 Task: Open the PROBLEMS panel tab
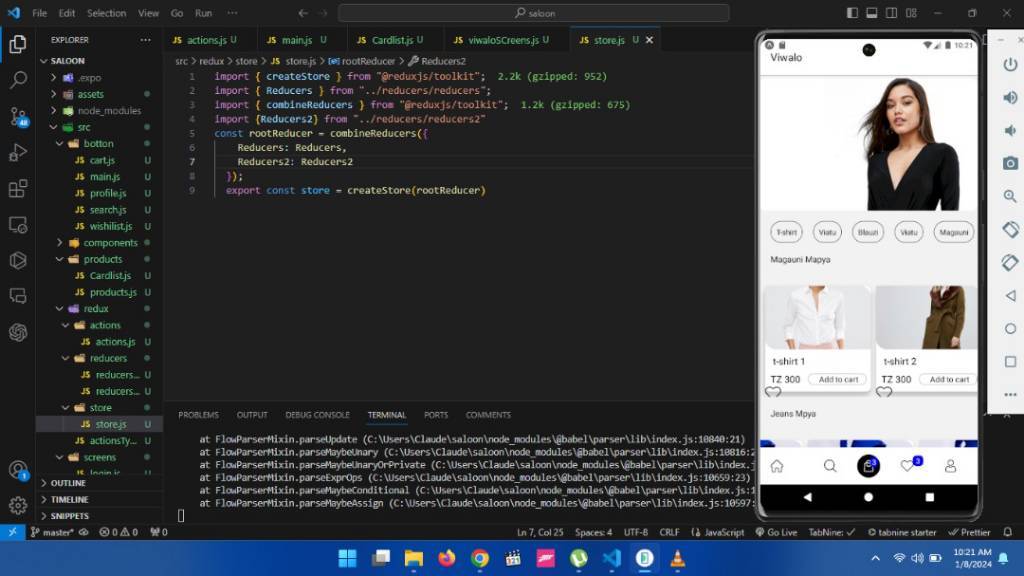[x=198, y=415]
